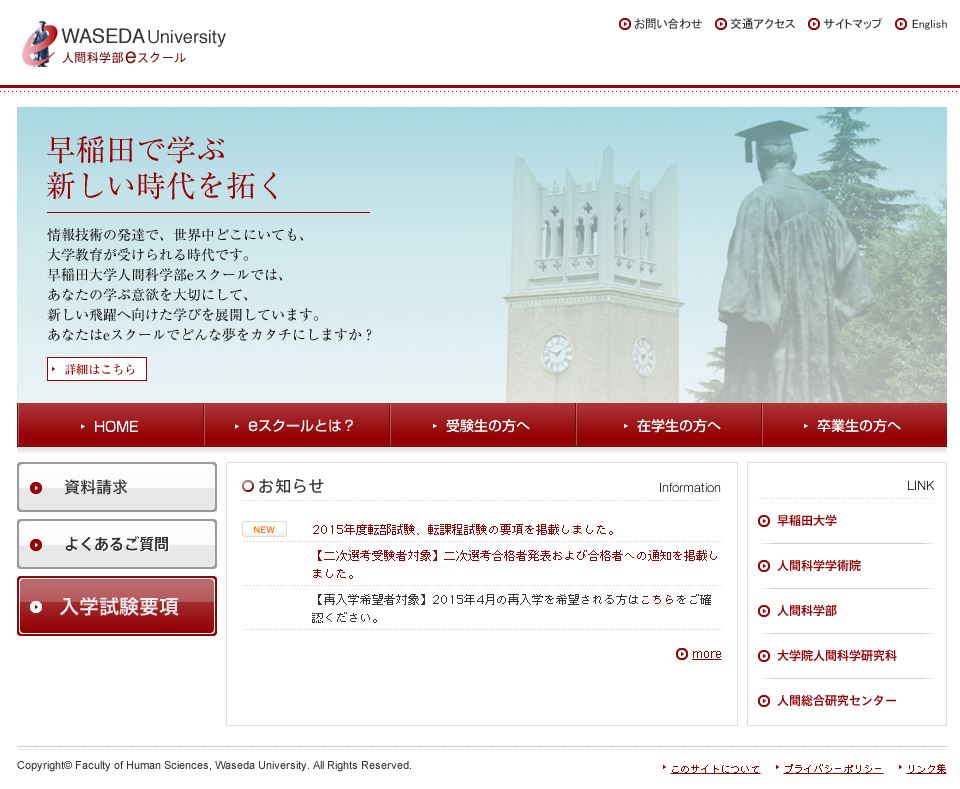
Task: Click the Waseda University e-School logo
Action: tap(124, 44)
